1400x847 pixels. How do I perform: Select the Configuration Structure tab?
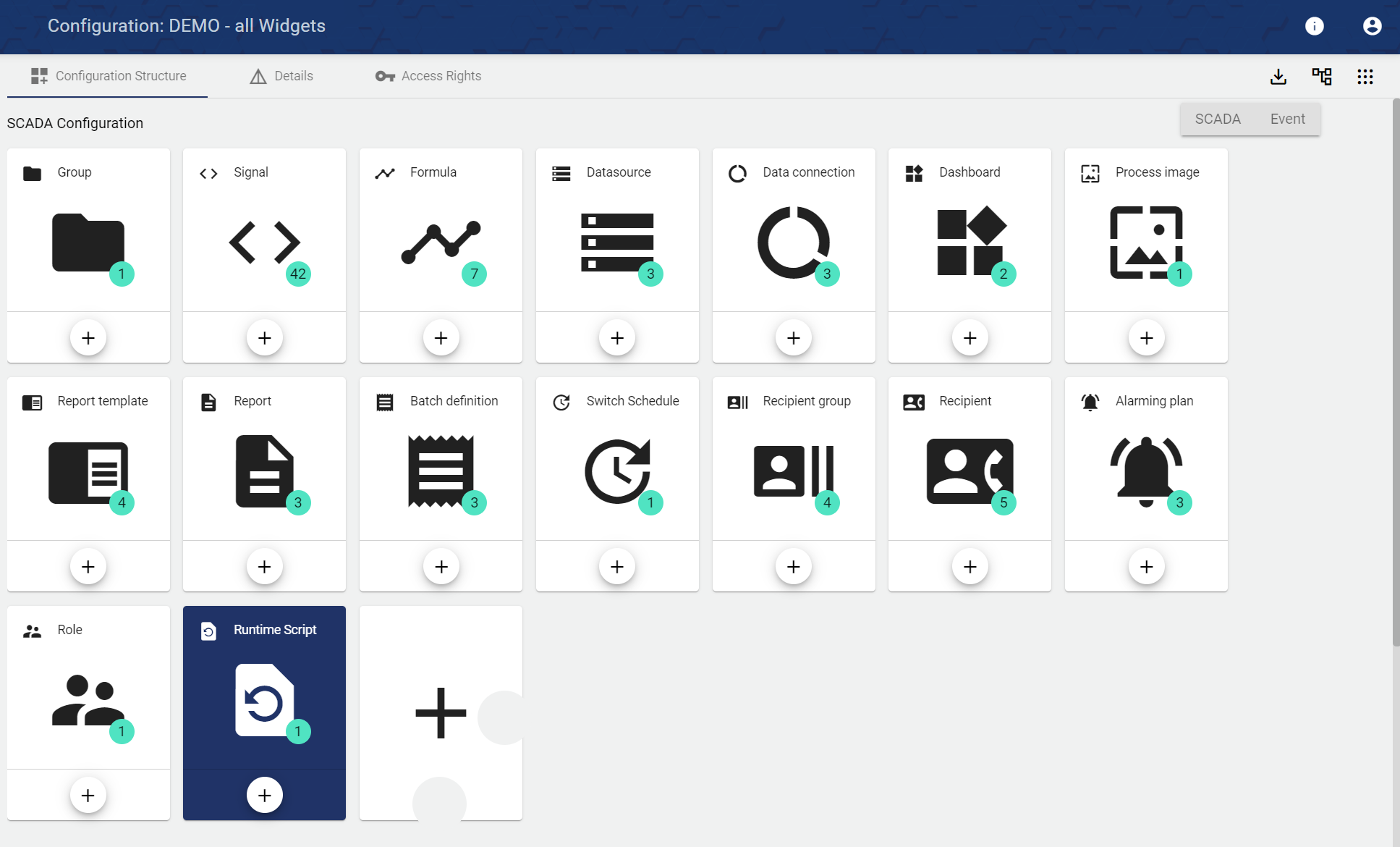pyautogui.click(x=108, y=76)
